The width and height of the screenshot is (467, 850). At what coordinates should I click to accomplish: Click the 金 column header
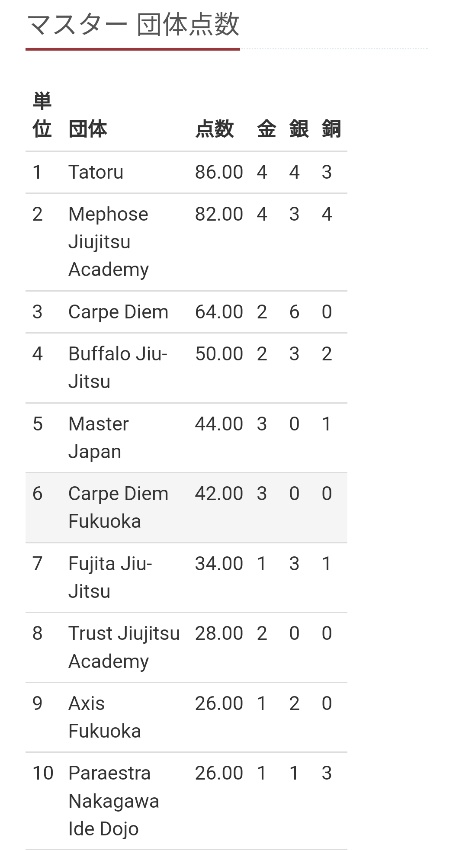point(266,130)
